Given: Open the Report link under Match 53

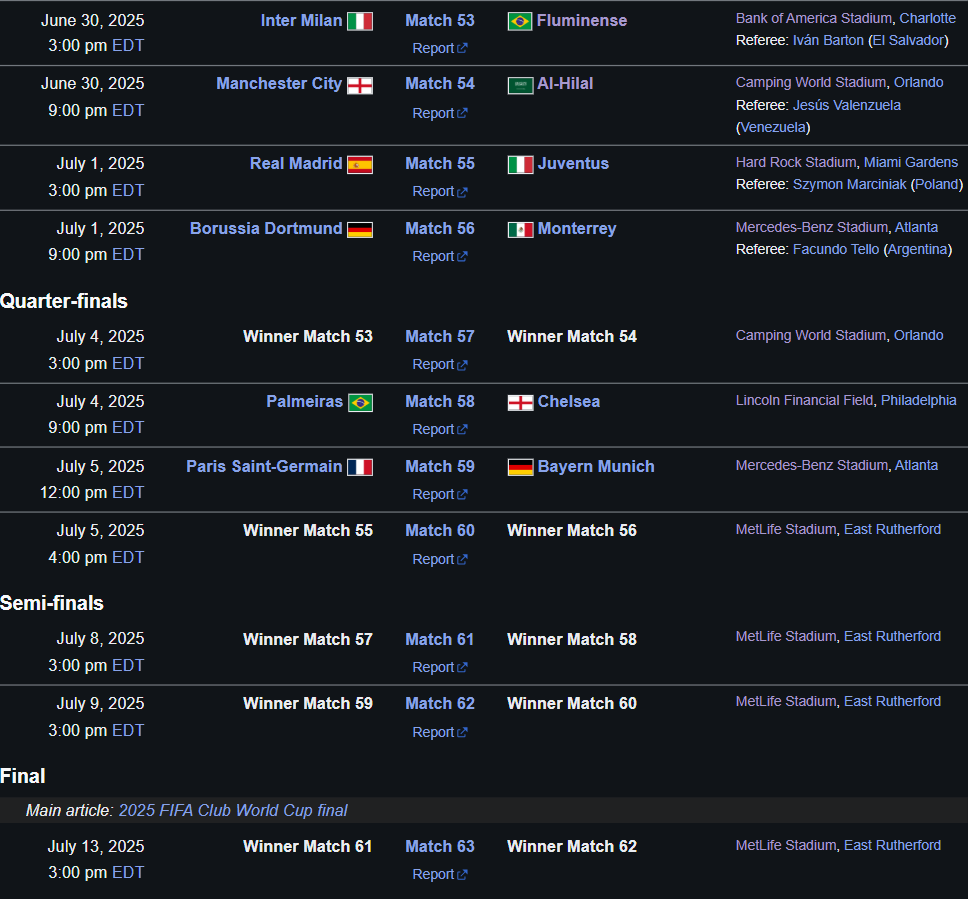Looking at the screenshot, I should coord(440,48).
